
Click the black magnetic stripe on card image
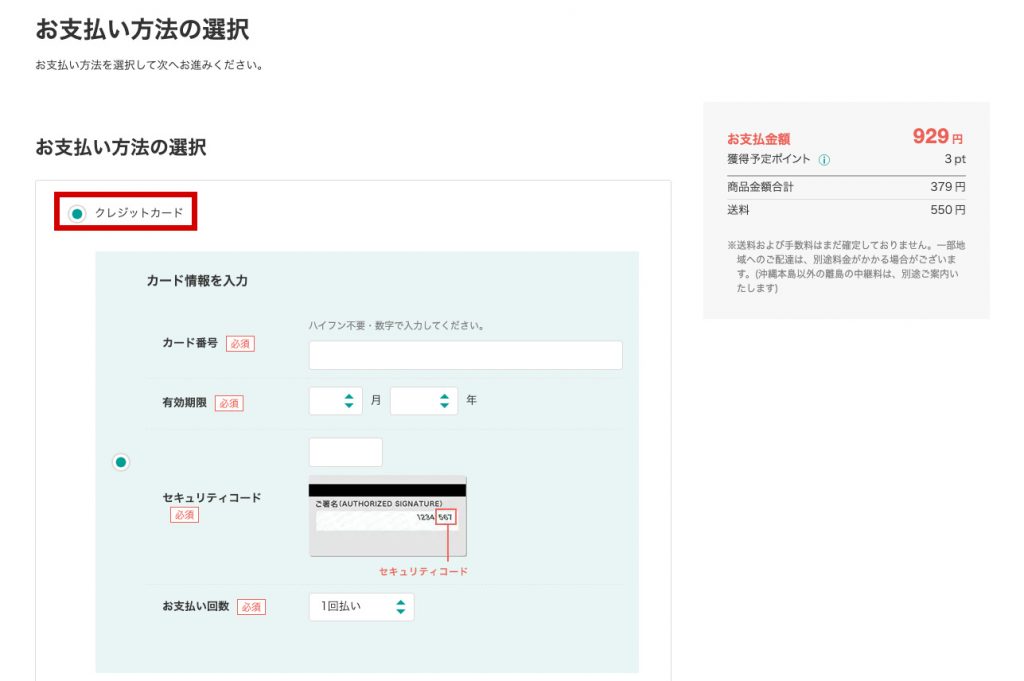pos(387,490)
